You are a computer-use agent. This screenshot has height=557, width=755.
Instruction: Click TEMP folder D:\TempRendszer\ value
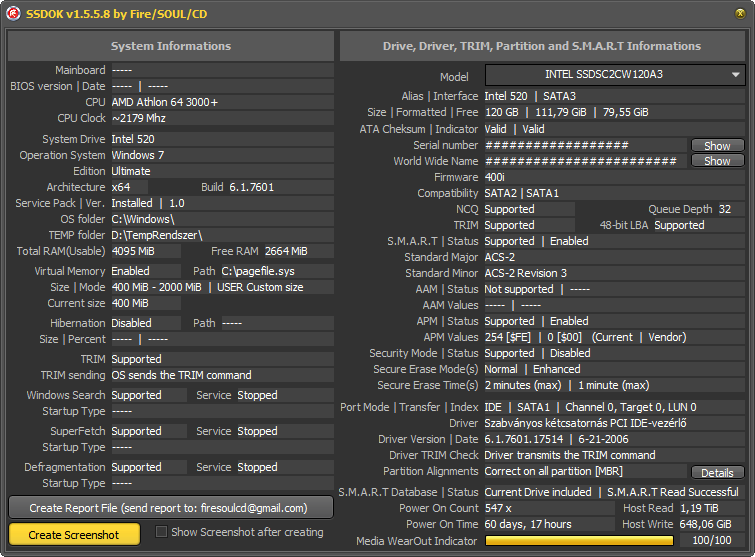[157, 235]
